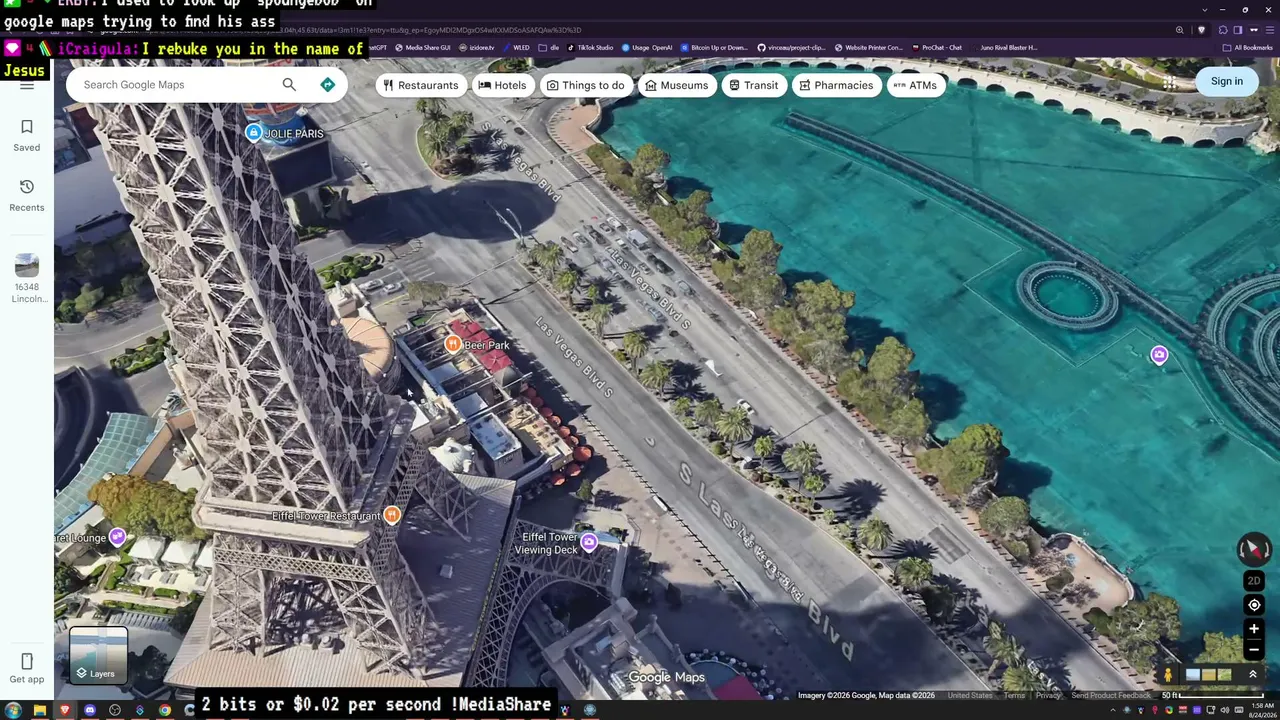Open the WLED bookmark
Screen dimensions: 1280x720
pos(516,47)
